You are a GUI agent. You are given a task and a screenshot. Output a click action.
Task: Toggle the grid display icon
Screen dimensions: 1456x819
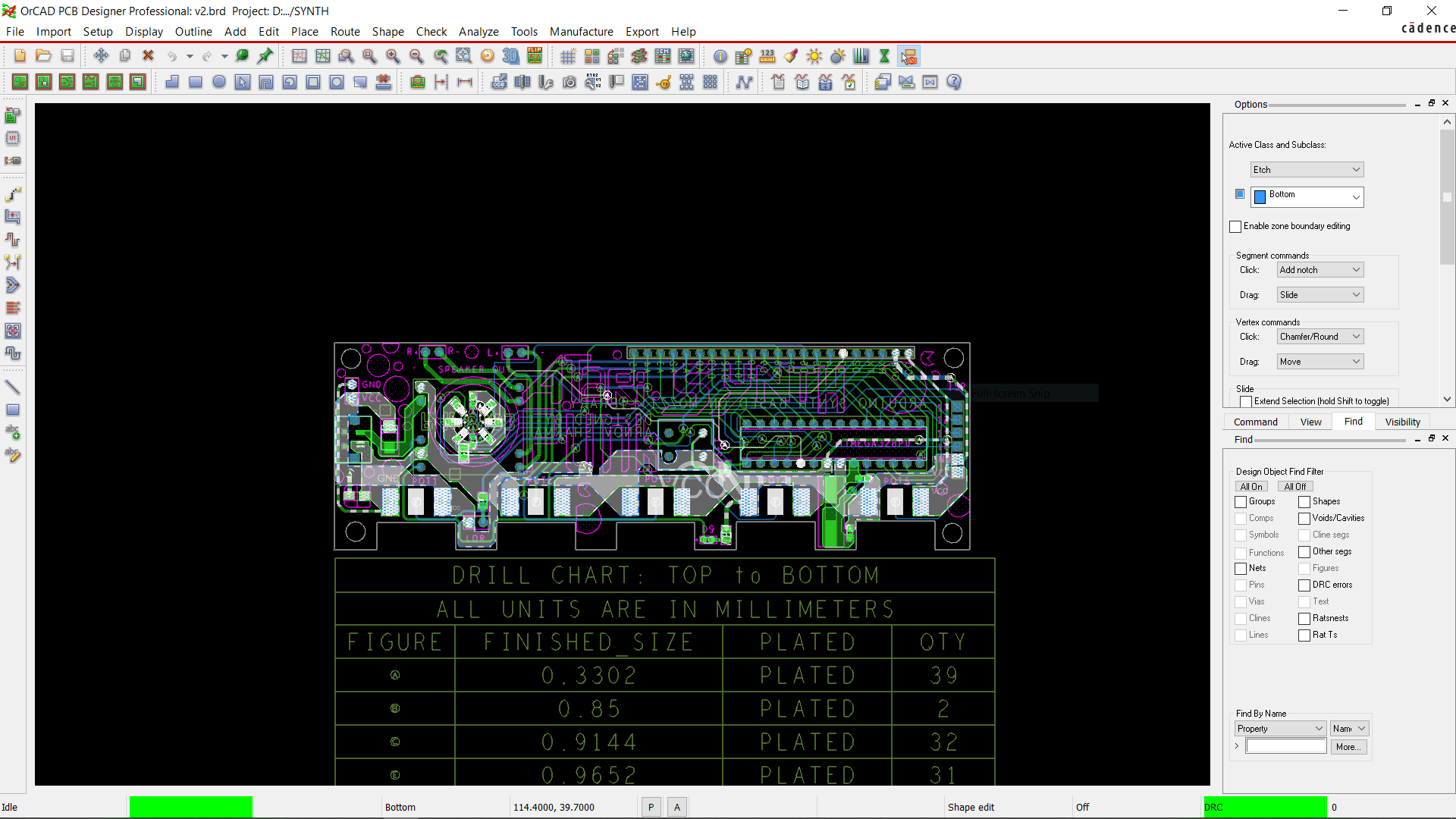pyautogui.click(x=568, y=56)
